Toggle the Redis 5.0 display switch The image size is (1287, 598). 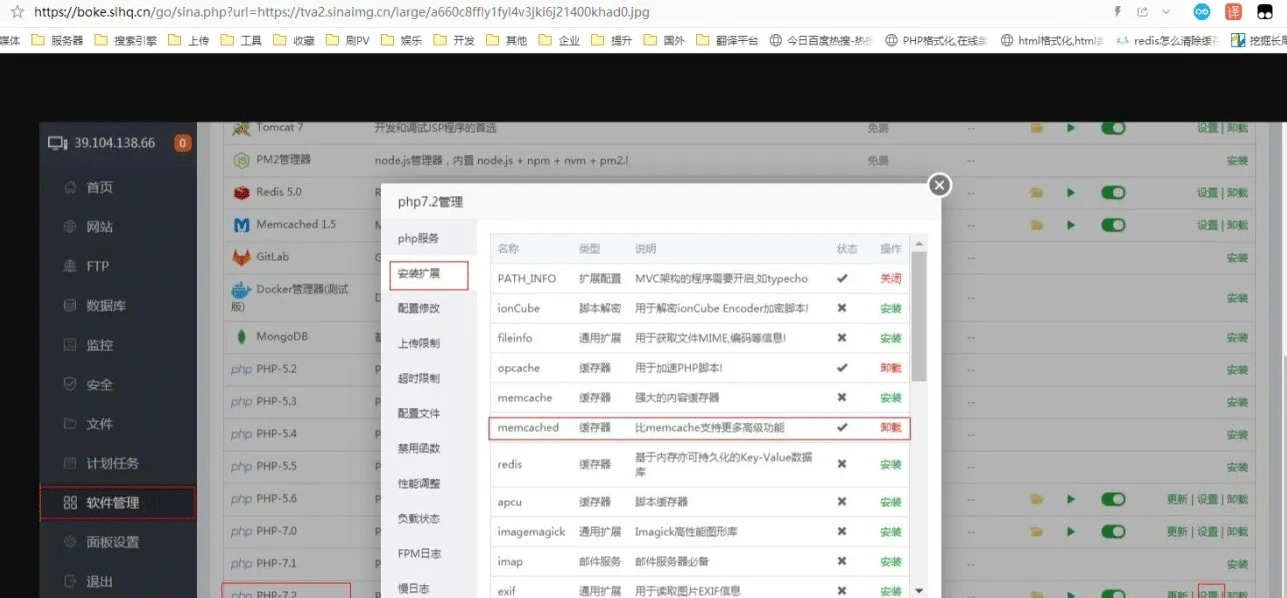[1112, 192]
